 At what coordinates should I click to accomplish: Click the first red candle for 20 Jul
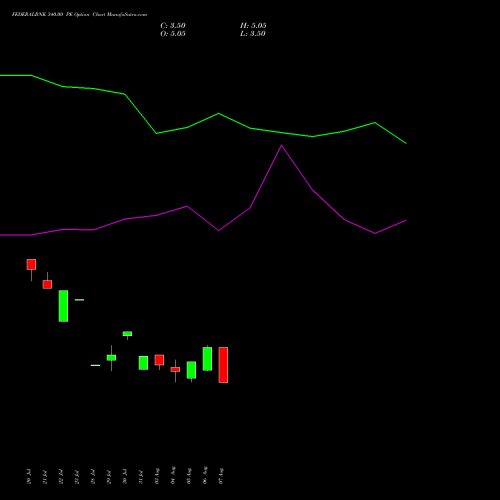point(31,264)
